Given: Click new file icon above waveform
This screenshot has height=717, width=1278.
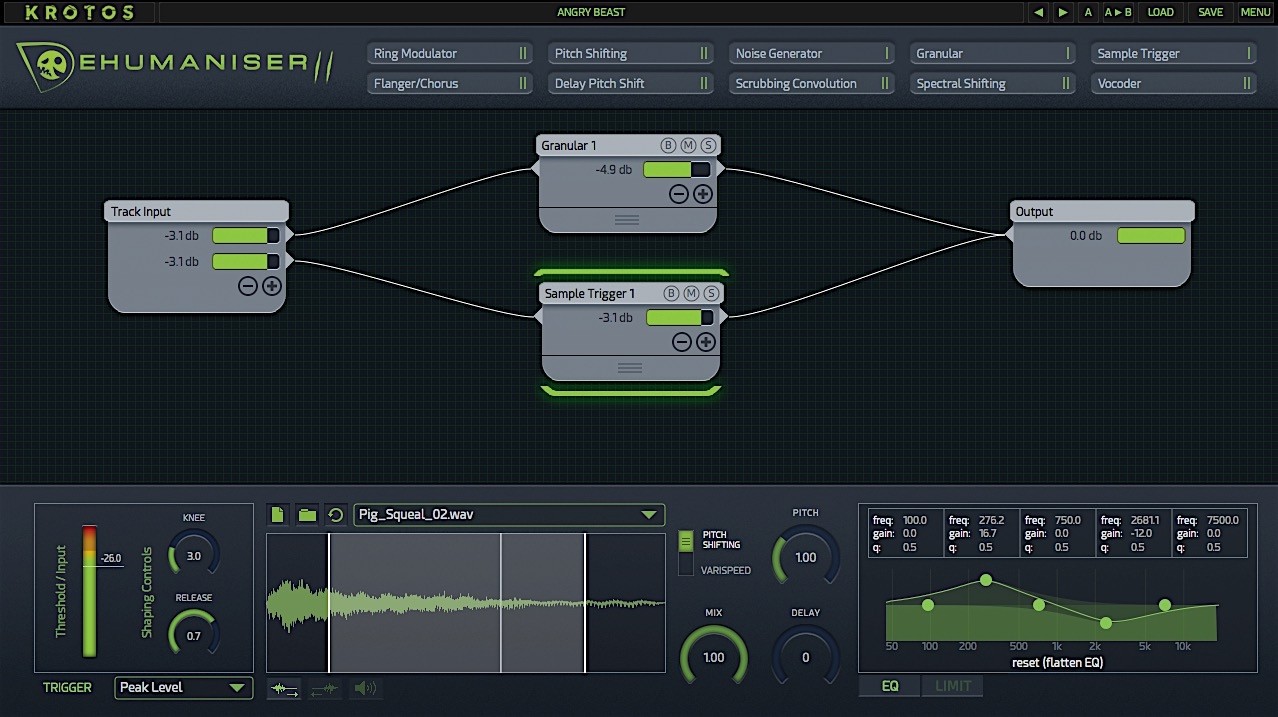Looking at the screenshot, I should tap(278, 515).
